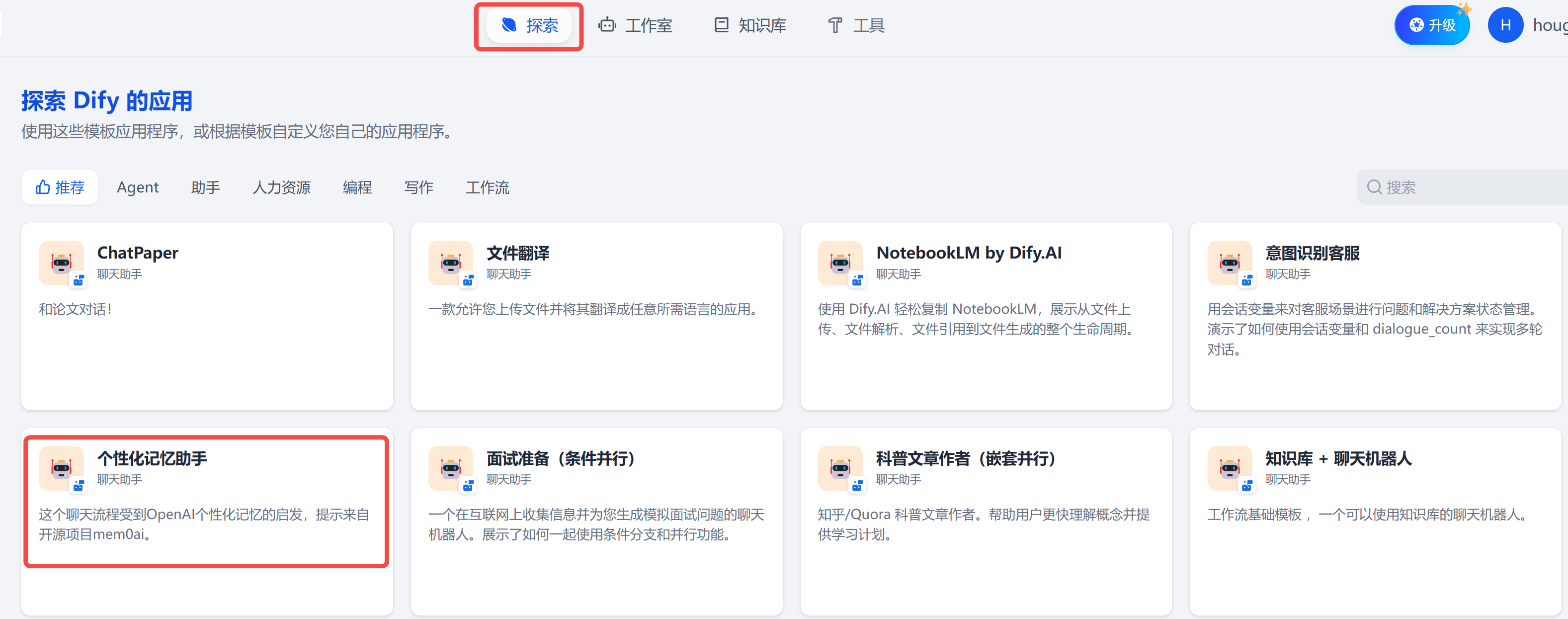Click inside the 搜索 search field
Image resolution: width=1568 pixels, height=619 pixels.
(1461, 187)
